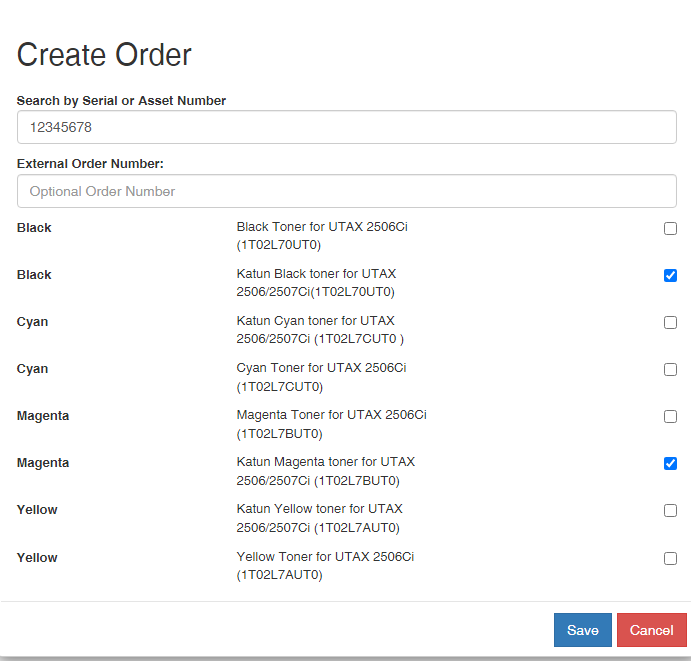Click 'Katun Magenta toner for UTAX' description
The height and width of the screenshot is (661, 691).
326,471
